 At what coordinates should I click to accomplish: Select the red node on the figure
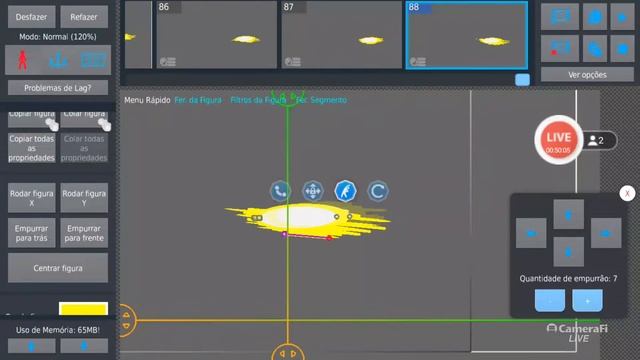tap(329, 238)
